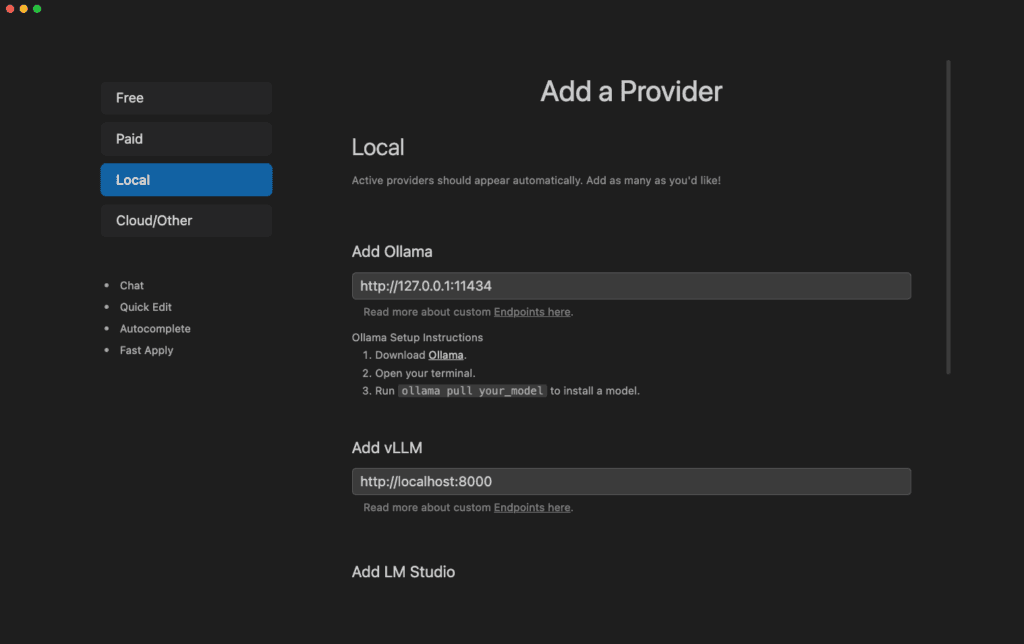Image resolution: width=1024 pixels, height=644 pixels.
Task: Switch to the Paid providers tab
Action: pos(186,138)
